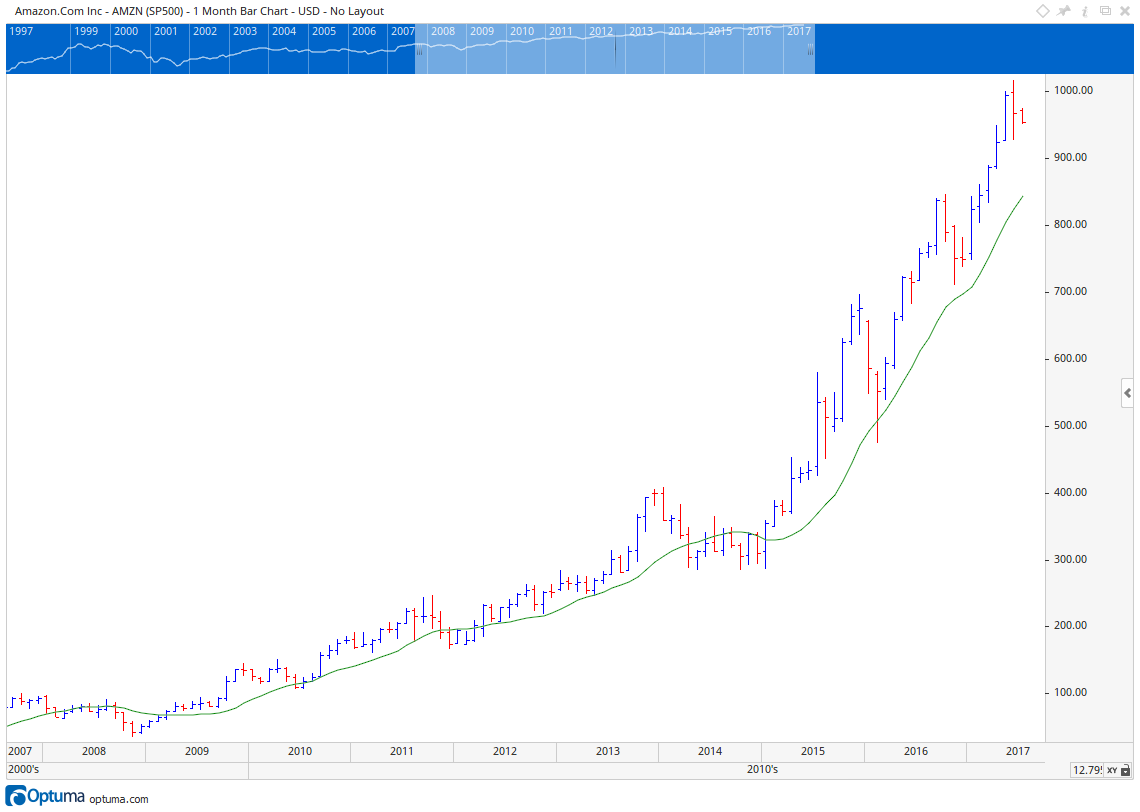The height and width of the screenshot is (812, 1140).
Task: Close the AMZN chart
Action: (x=1127, y=10)
